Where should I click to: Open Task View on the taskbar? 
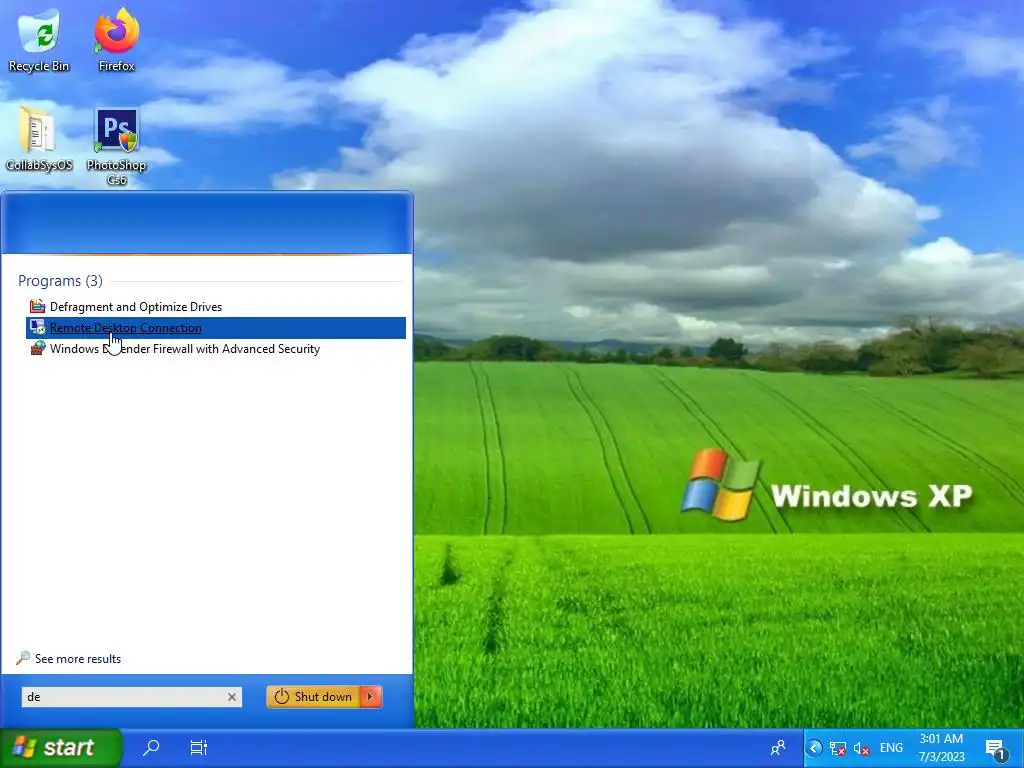(199, 747)
